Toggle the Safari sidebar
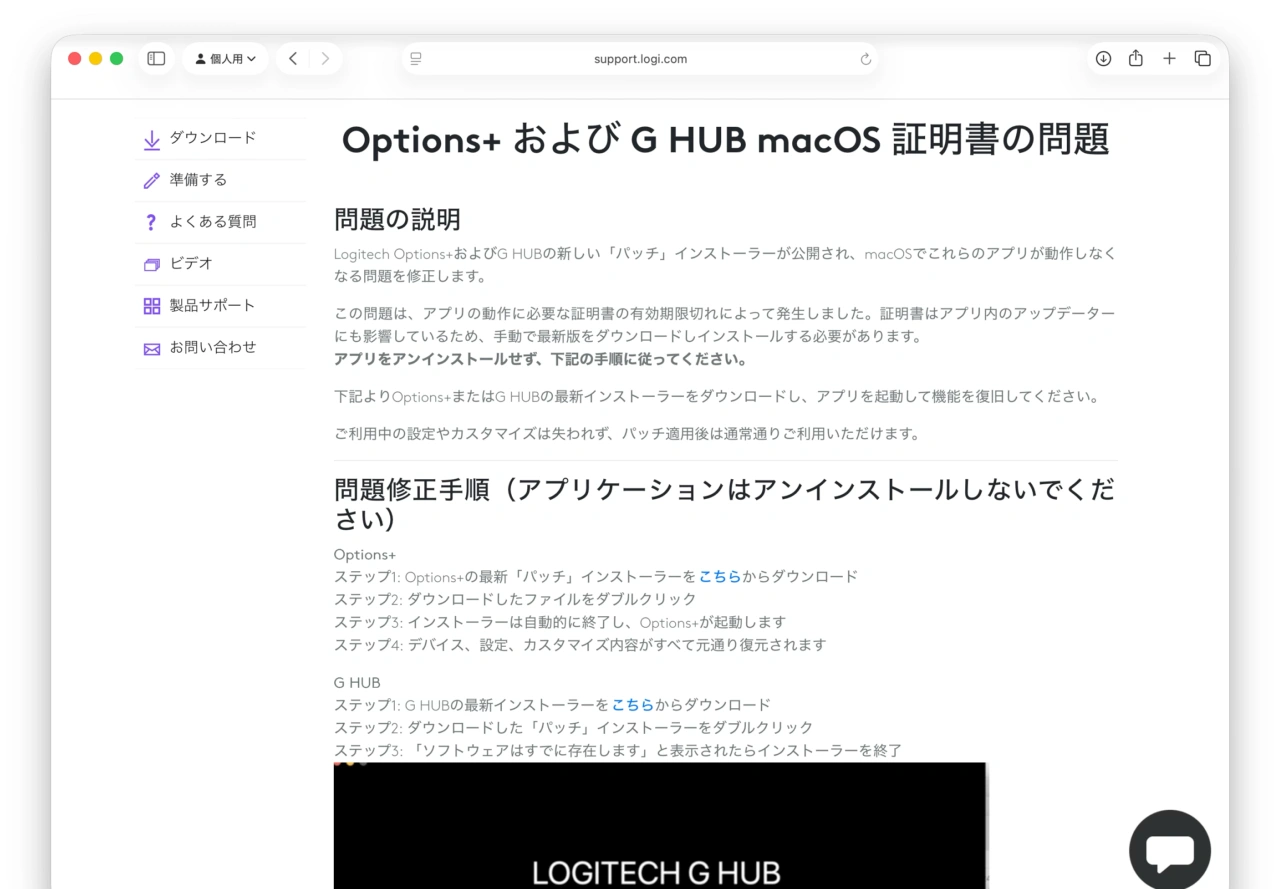Viewport: 1280px width, 889px height. click(x=156, y=59)
